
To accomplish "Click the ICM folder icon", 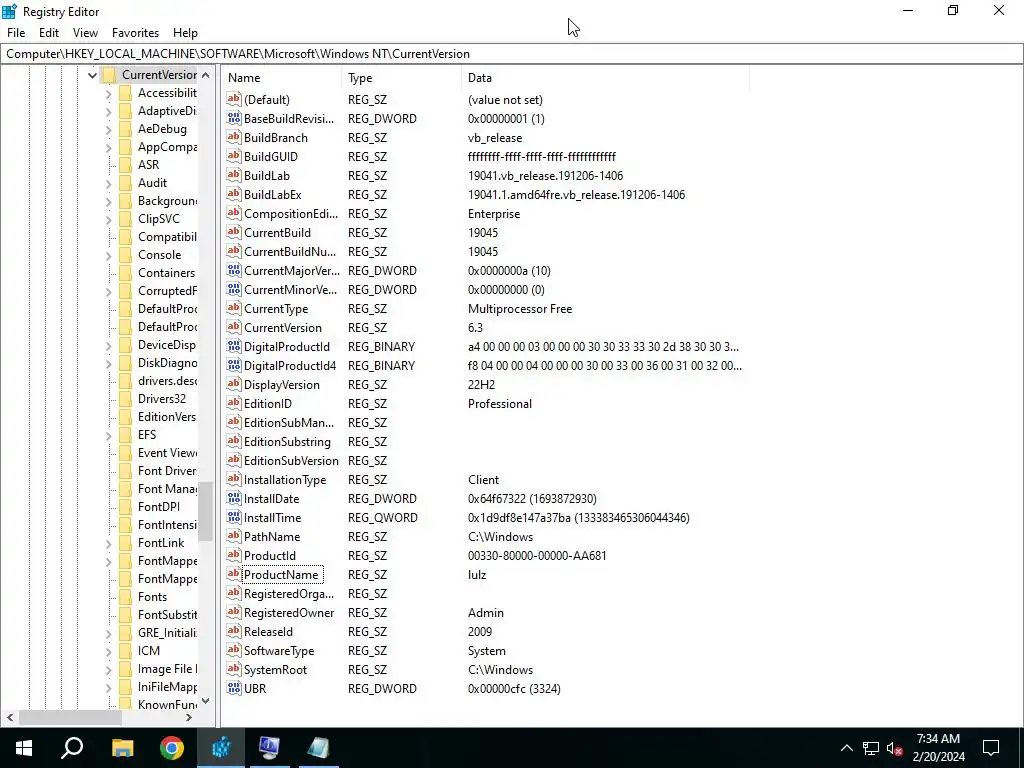I will click(126, 650).
